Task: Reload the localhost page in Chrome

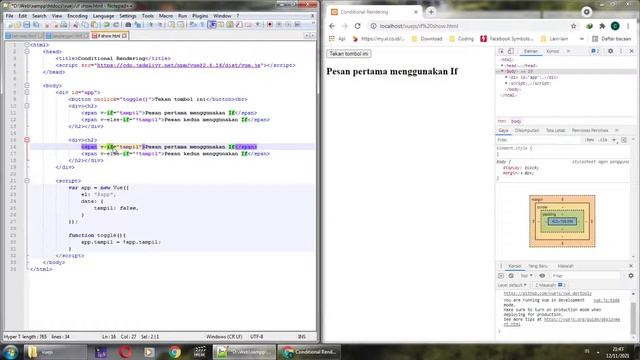Action: (358, 26)
